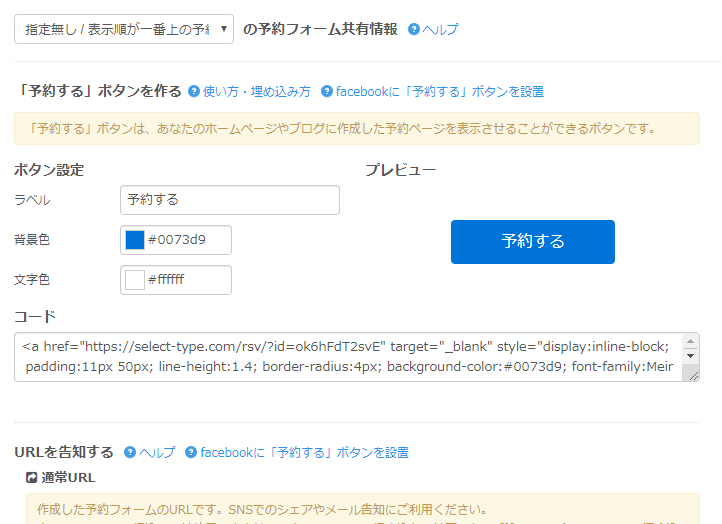Screen dimensions: 722x524
Task: Click the 背景色 hex value field #0073d9
Action: (x=187, y=240)
